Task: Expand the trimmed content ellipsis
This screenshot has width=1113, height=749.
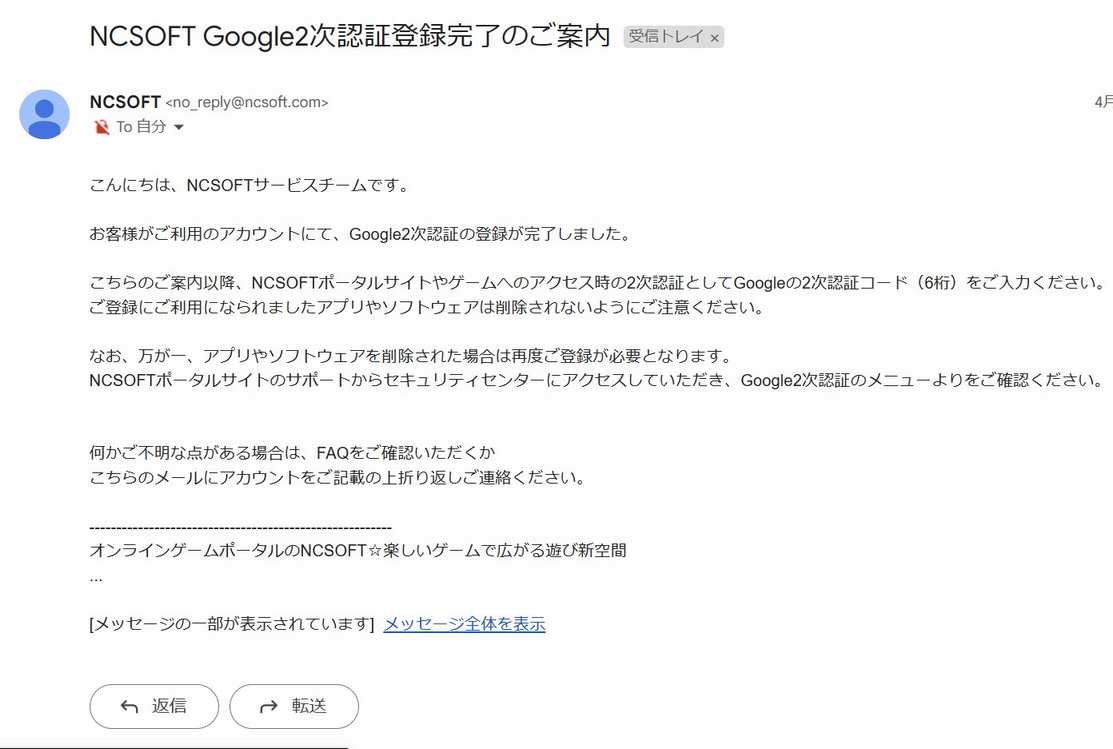Action: coord(96,577)
